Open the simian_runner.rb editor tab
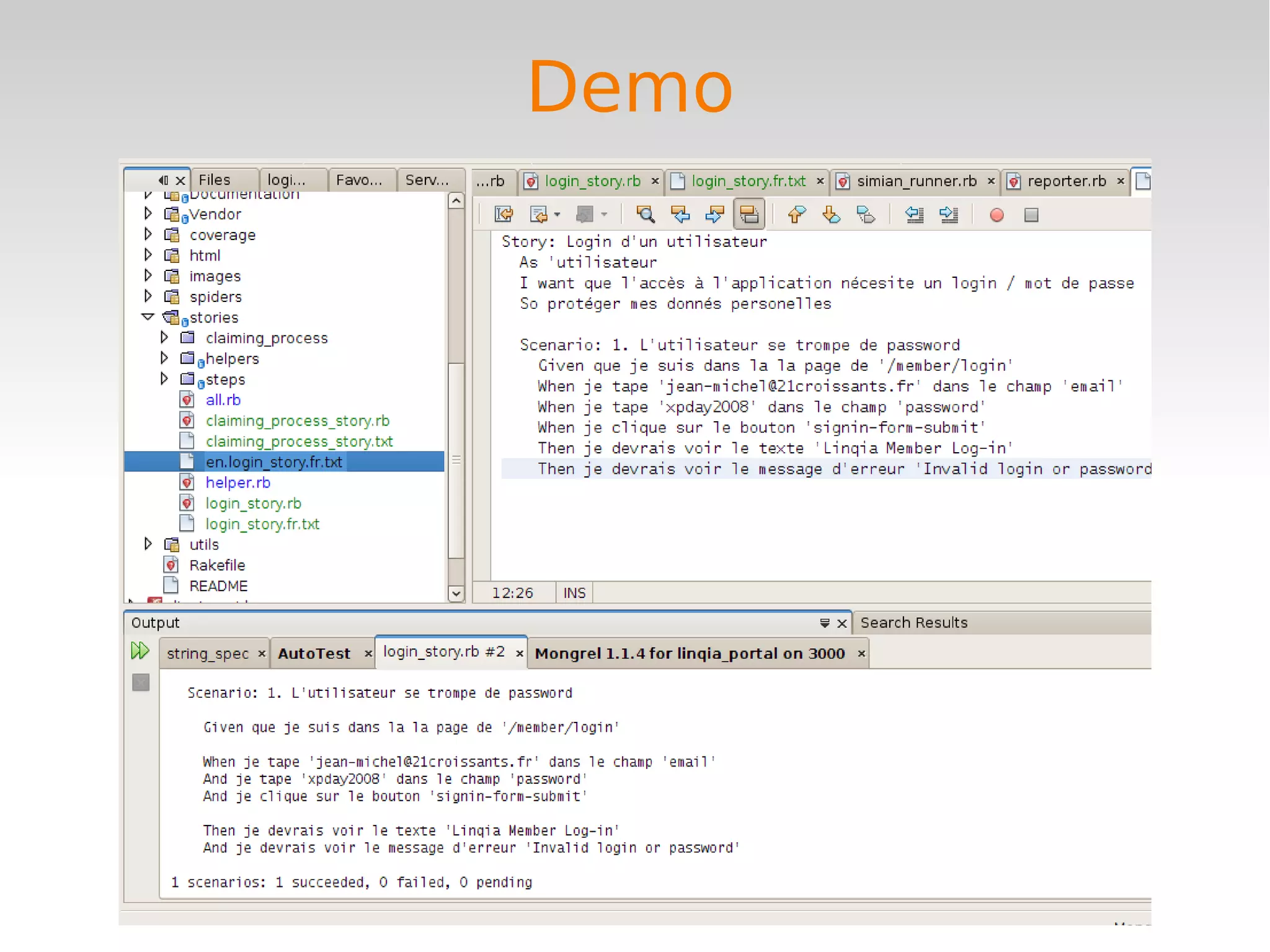 916,180
